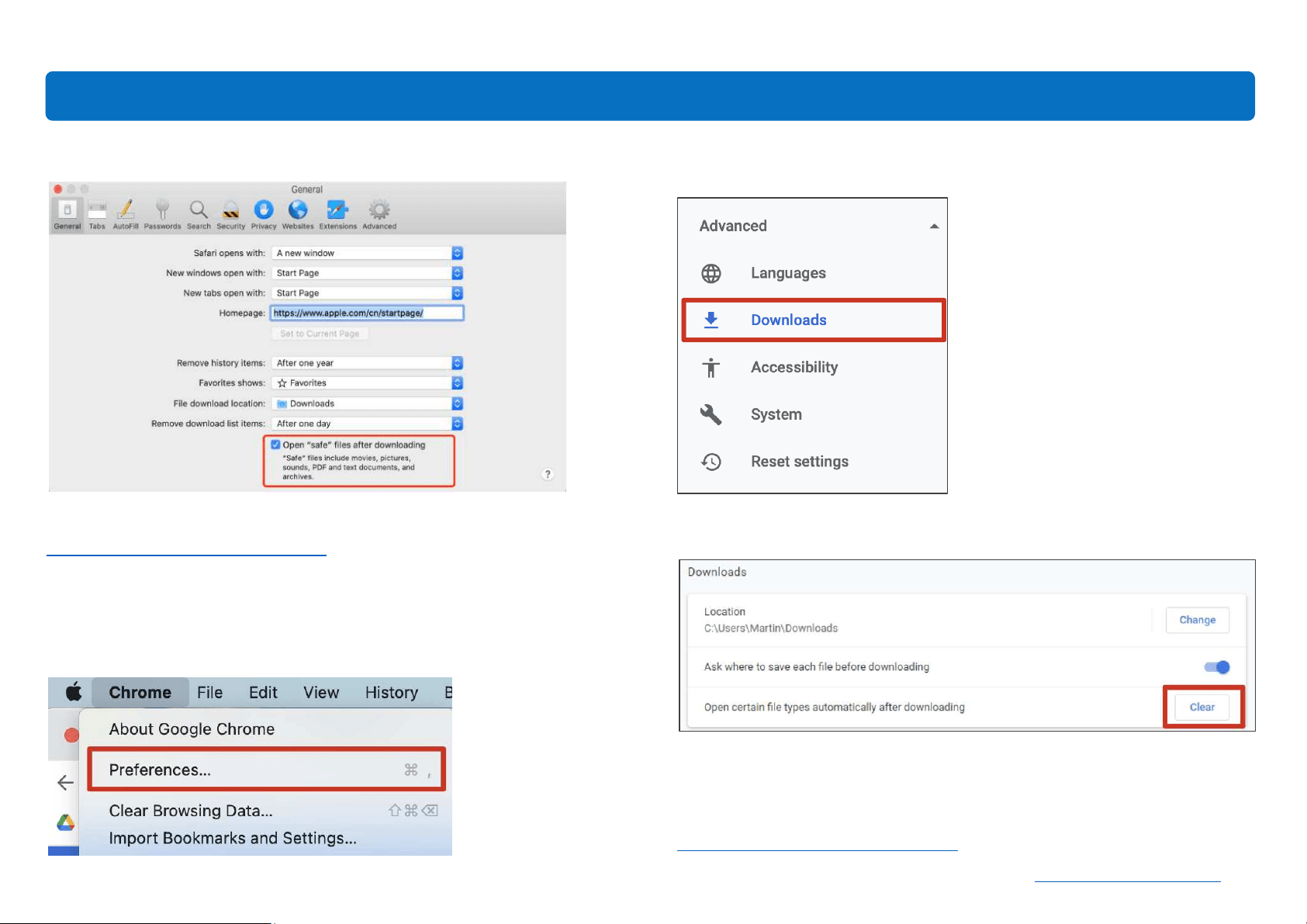The image size is (1307, 924).
Task: Open the AutoFill pane icon
Action: click(x=126, y=215)
